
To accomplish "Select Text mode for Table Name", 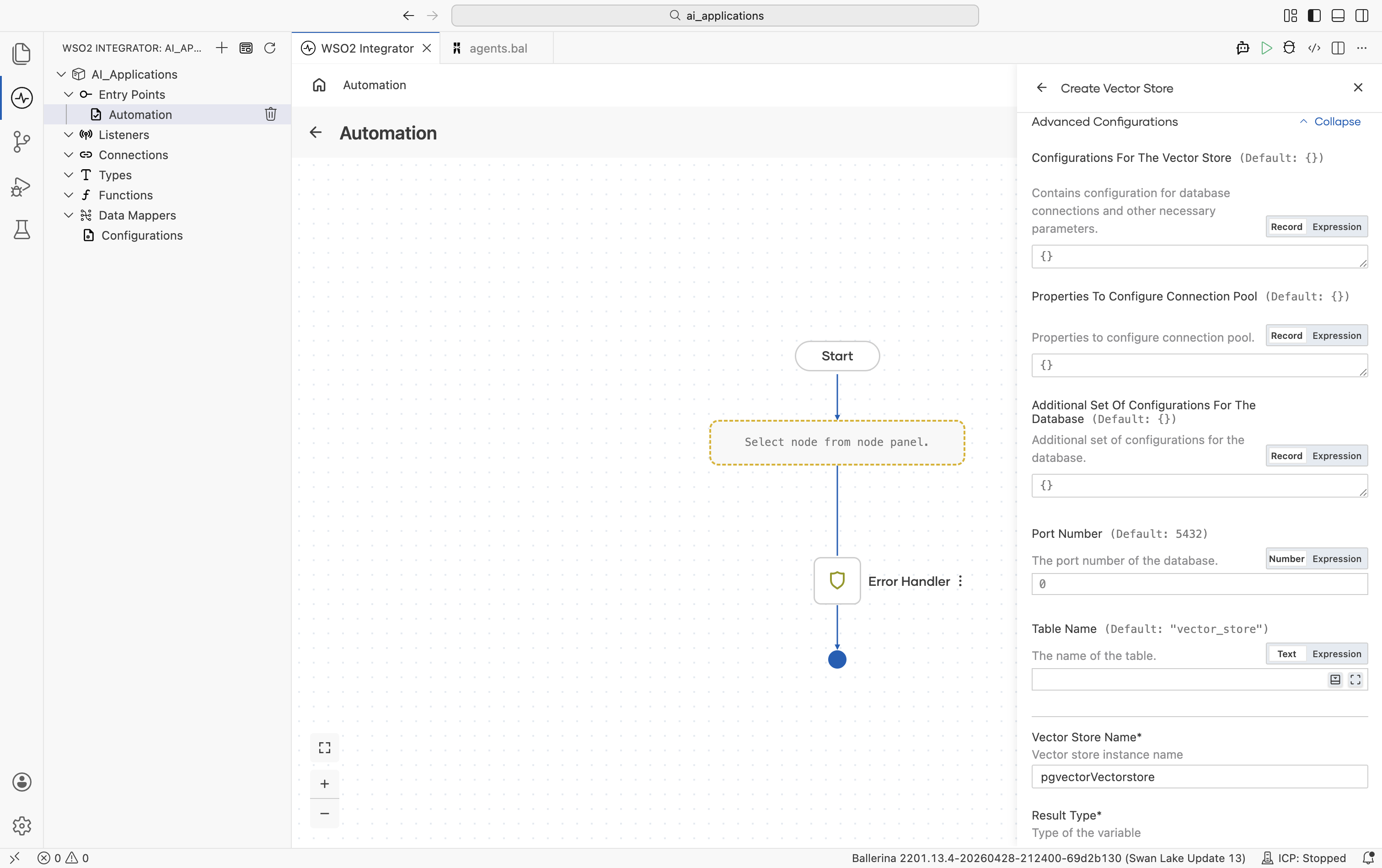I will coord(1286,654).
